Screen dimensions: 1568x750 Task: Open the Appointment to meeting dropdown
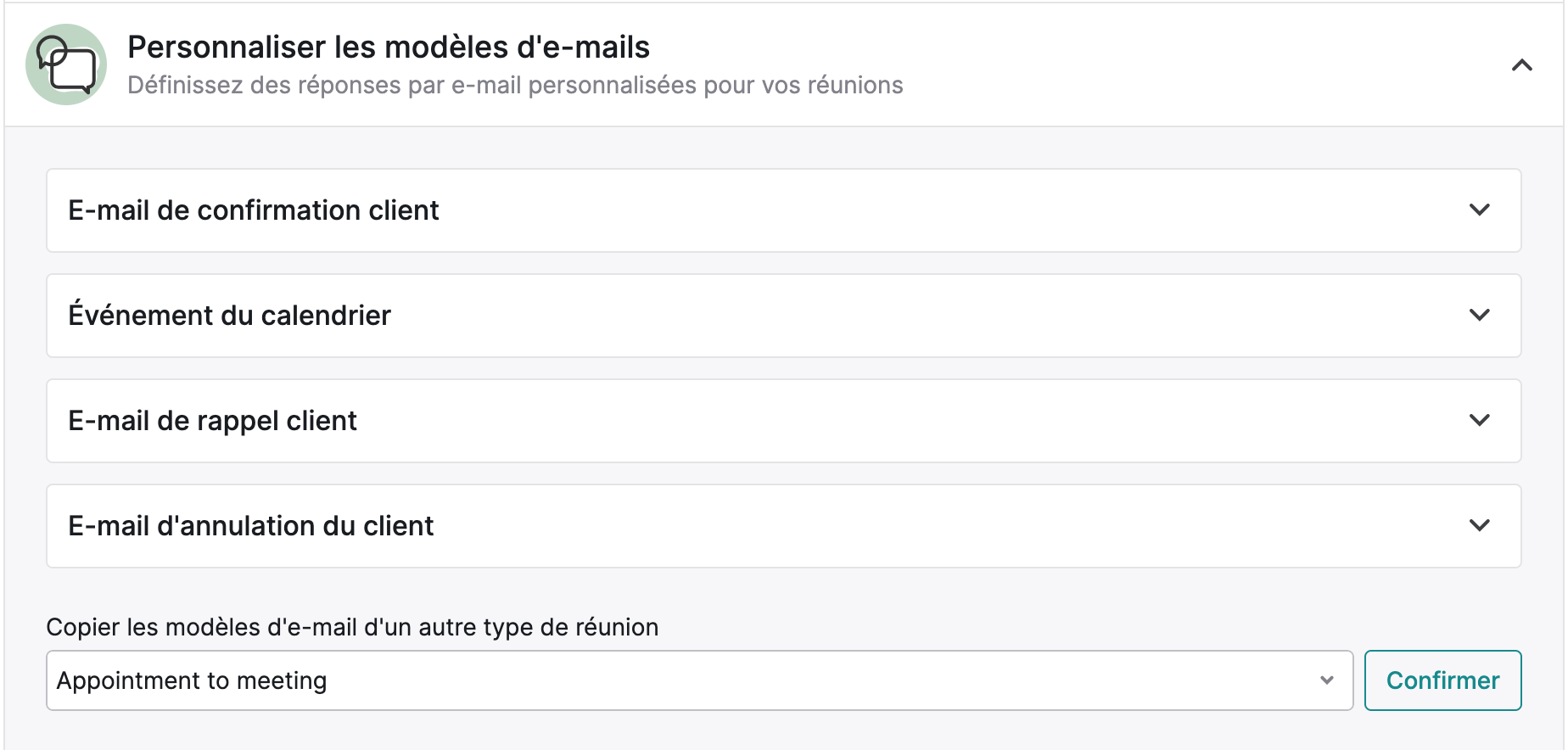coord(699,680)
